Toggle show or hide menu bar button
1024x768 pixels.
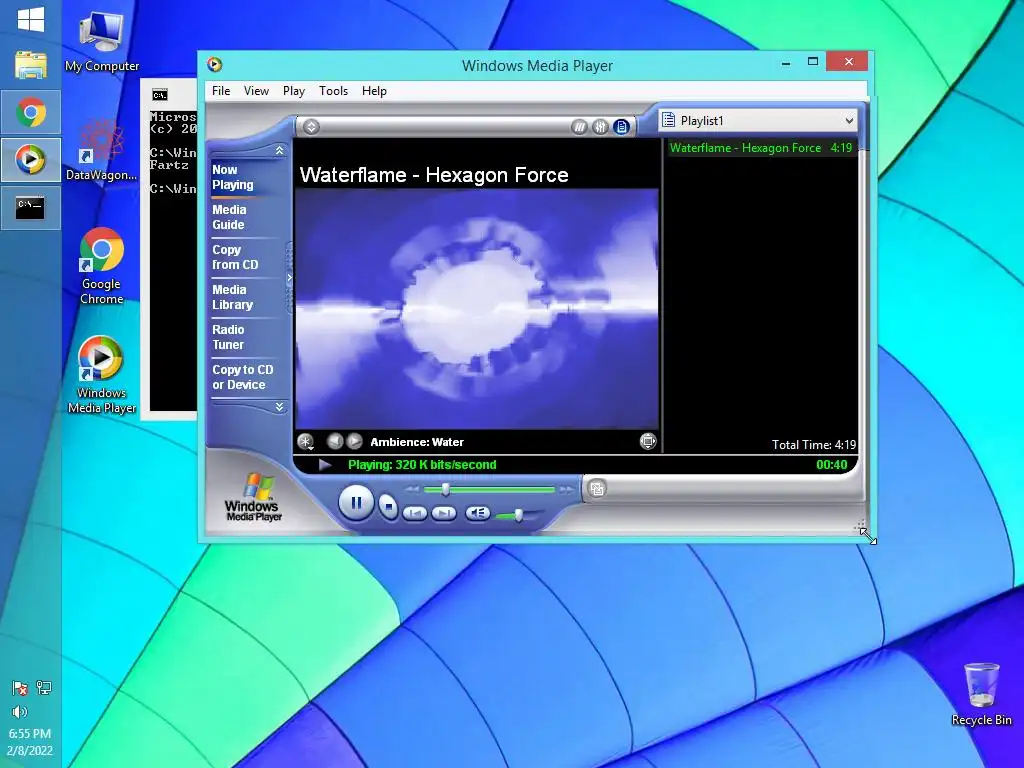click(312, 127)
